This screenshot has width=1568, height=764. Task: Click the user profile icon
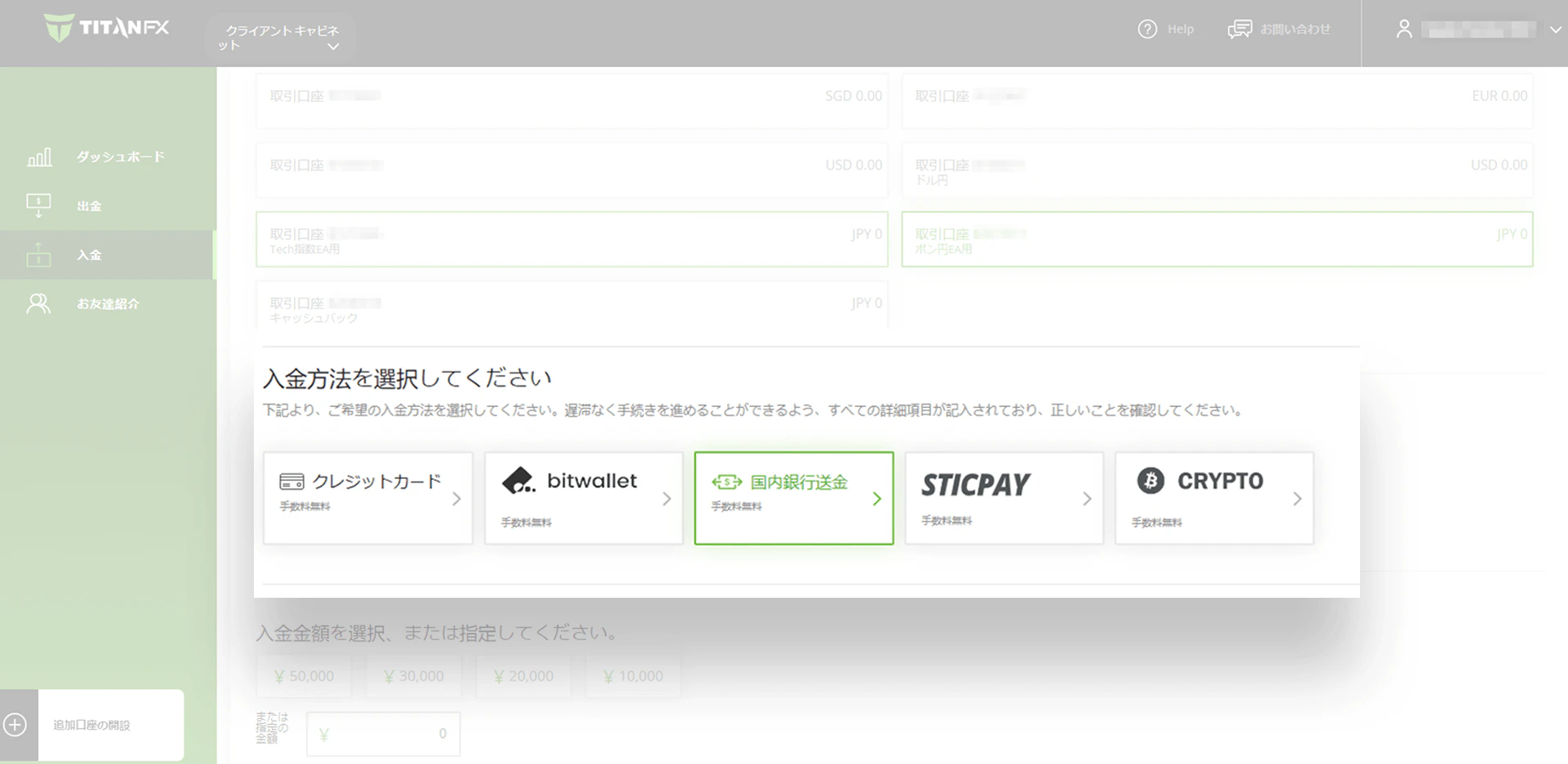pos(1403,29)
